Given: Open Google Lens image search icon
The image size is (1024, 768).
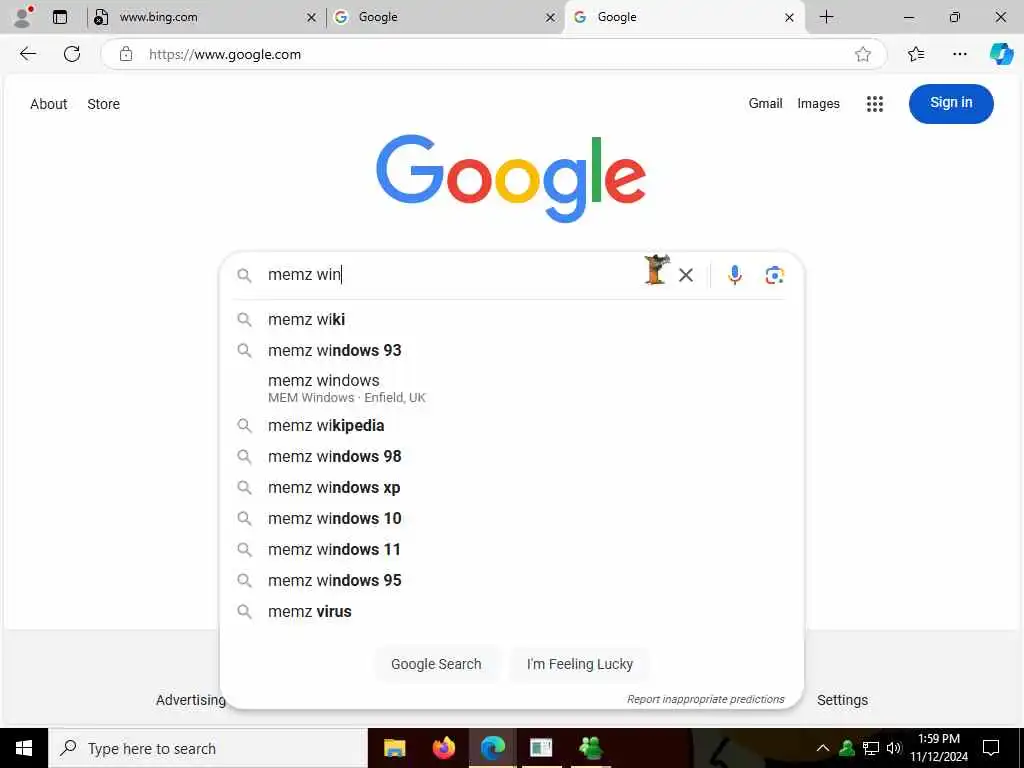Looking at the screenshot, I should coord(775,275).
